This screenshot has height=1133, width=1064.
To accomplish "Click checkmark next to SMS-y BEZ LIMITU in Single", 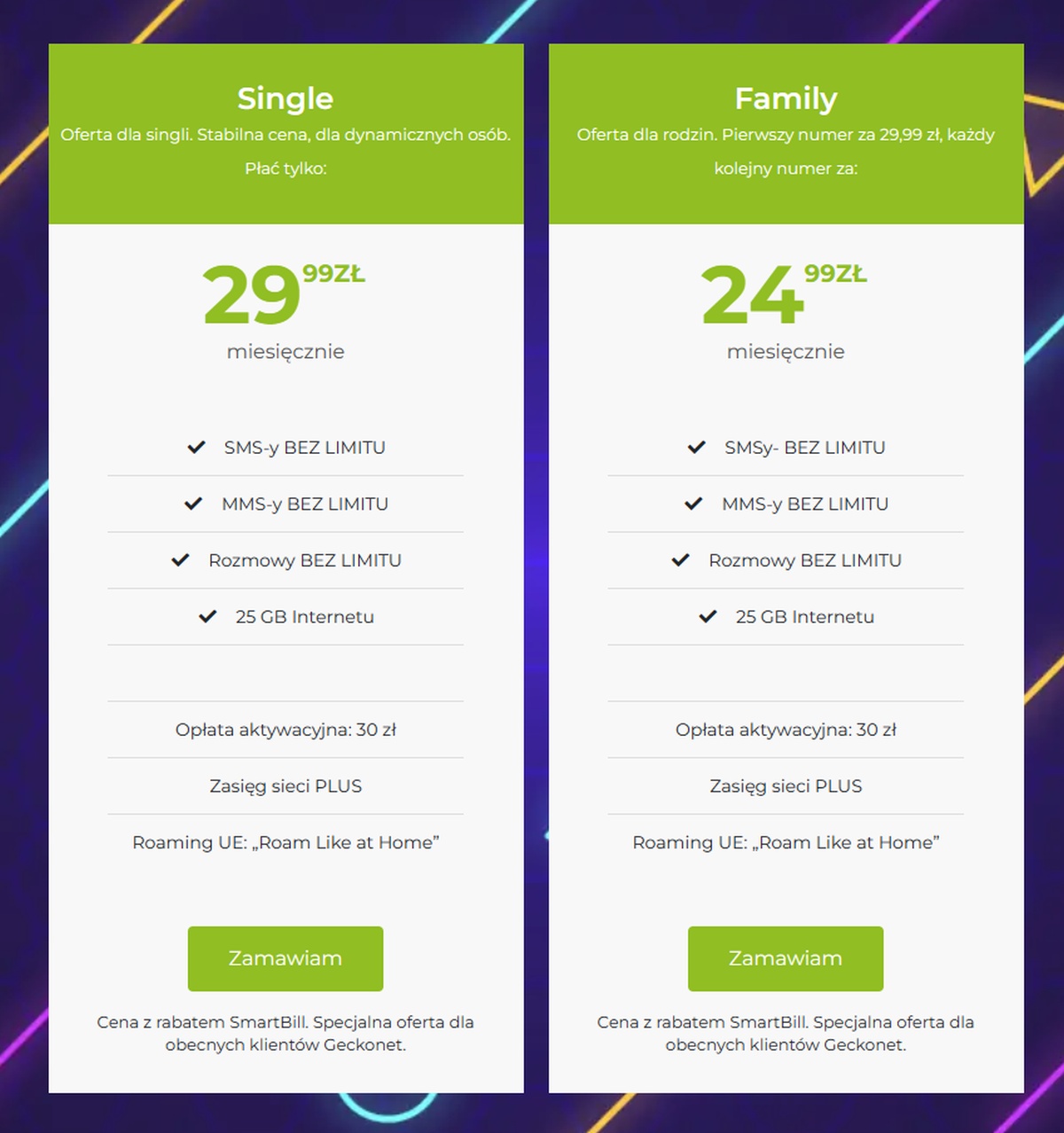I will pyautogui.click(x=196, y=447).
